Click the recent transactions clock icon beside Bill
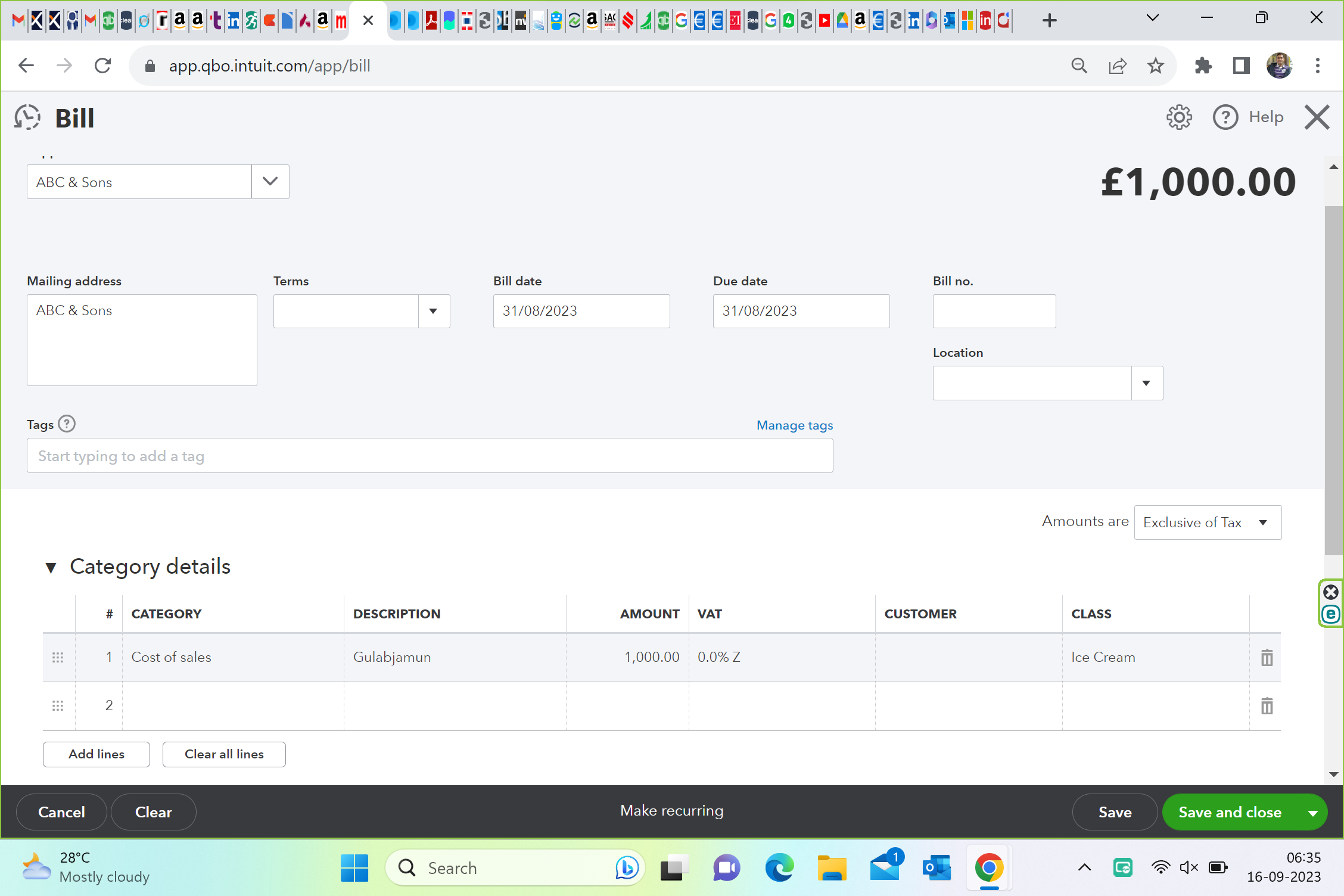Image resolution: width=1344 pixels, height=896 pixels. click(26, 117)
